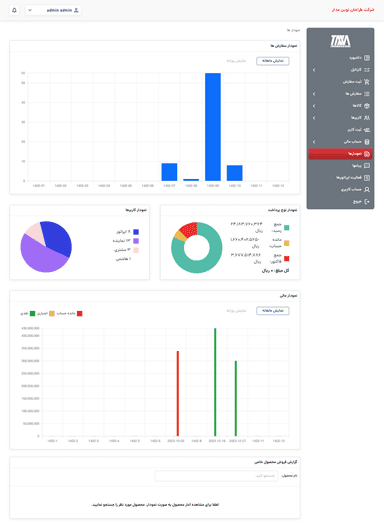The height and width of the screenshot is (524, 384).
Task: Expand the Products submenu chevron
Action: (314, 106)
